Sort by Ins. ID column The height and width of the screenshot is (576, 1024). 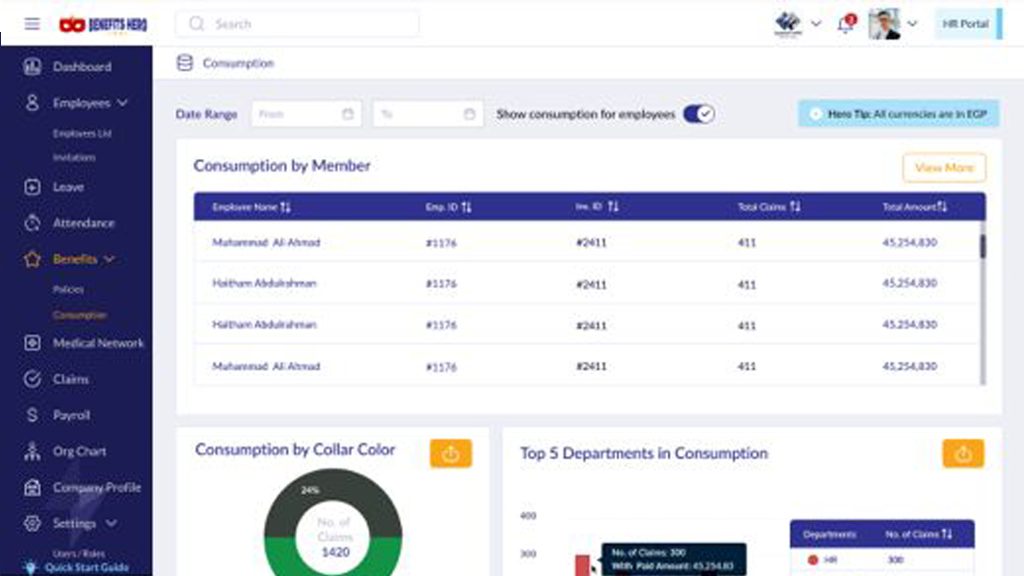(x=613, y=206)
